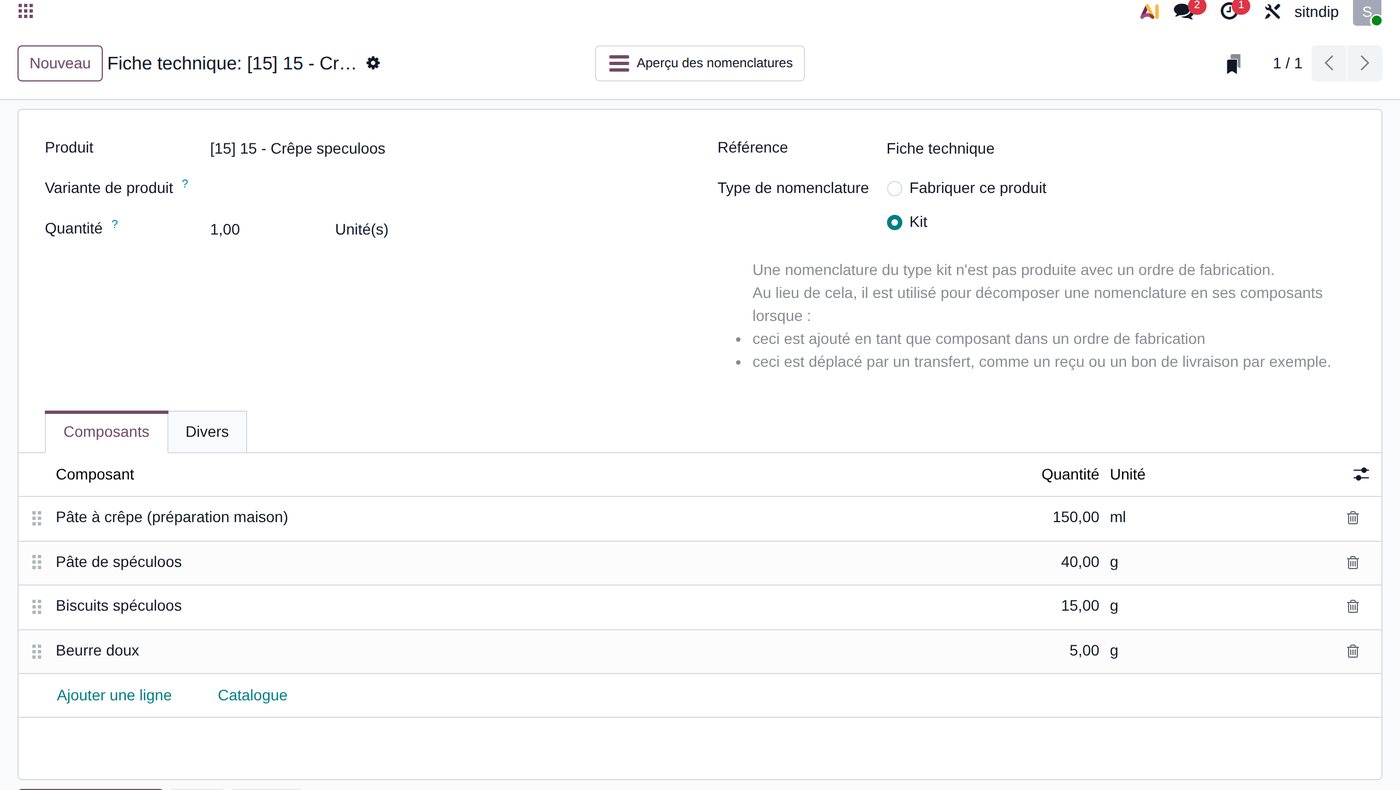Grab drag handle of Beurre doux row
The image size is (1400, 790).
coord(36,651)
